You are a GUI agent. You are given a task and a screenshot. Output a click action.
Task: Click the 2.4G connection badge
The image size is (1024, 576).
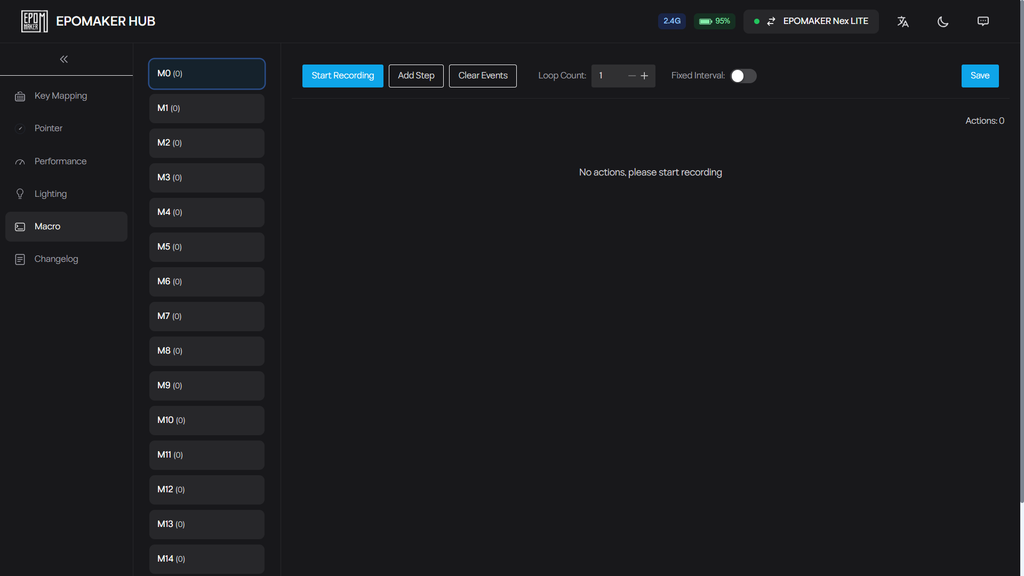coord(671,22)
